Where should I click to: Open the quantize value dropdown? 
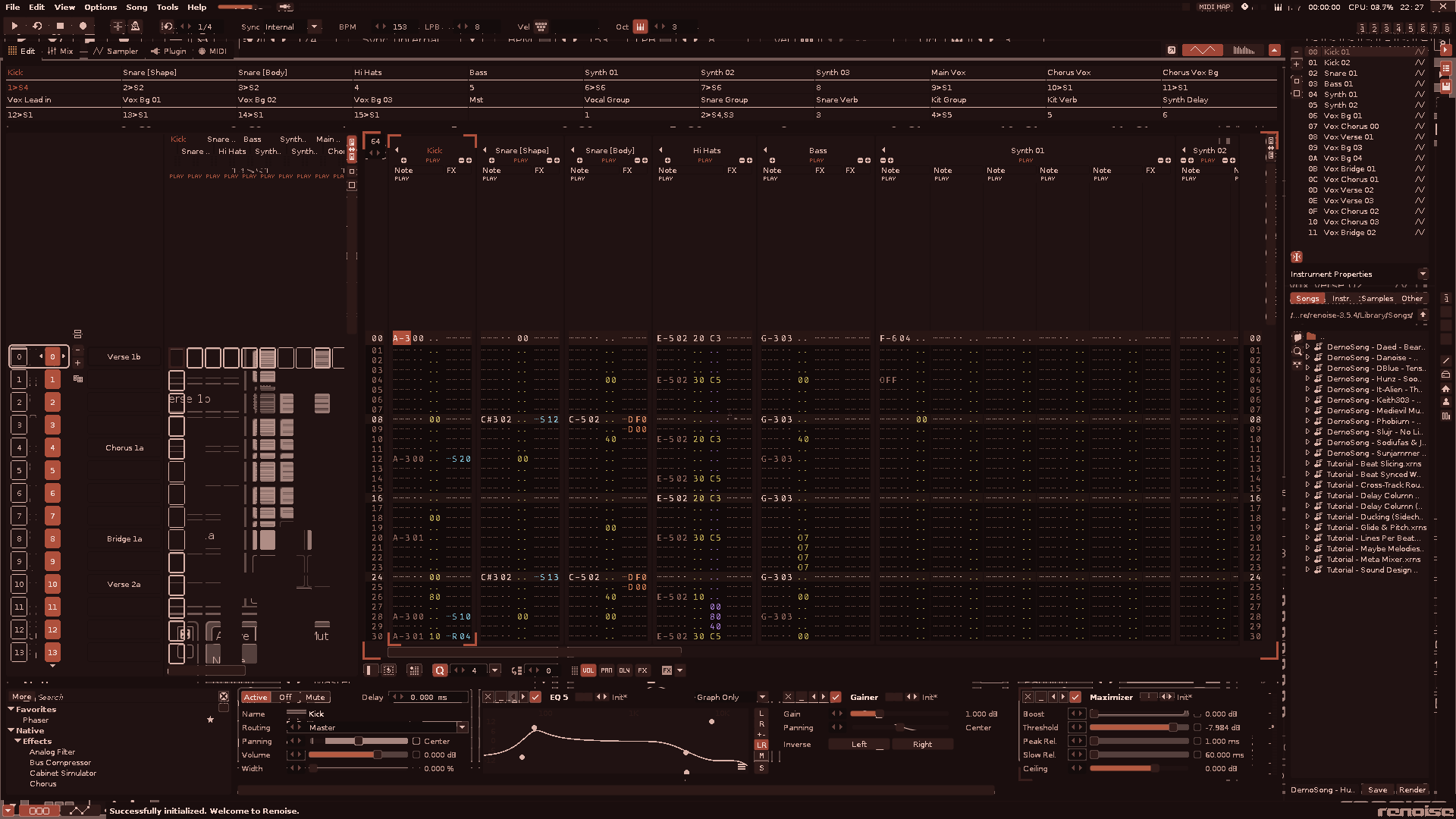pyautogui.click(x=494, y=670)
